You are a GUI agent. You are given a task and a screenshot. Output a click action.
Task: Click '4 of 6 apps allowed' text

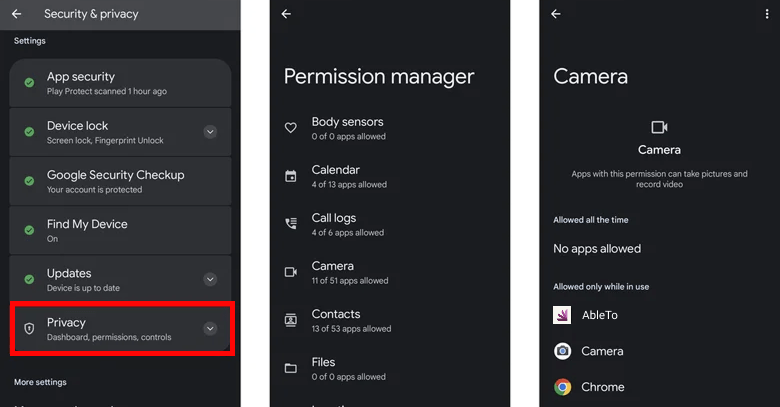tap(348, 232)
